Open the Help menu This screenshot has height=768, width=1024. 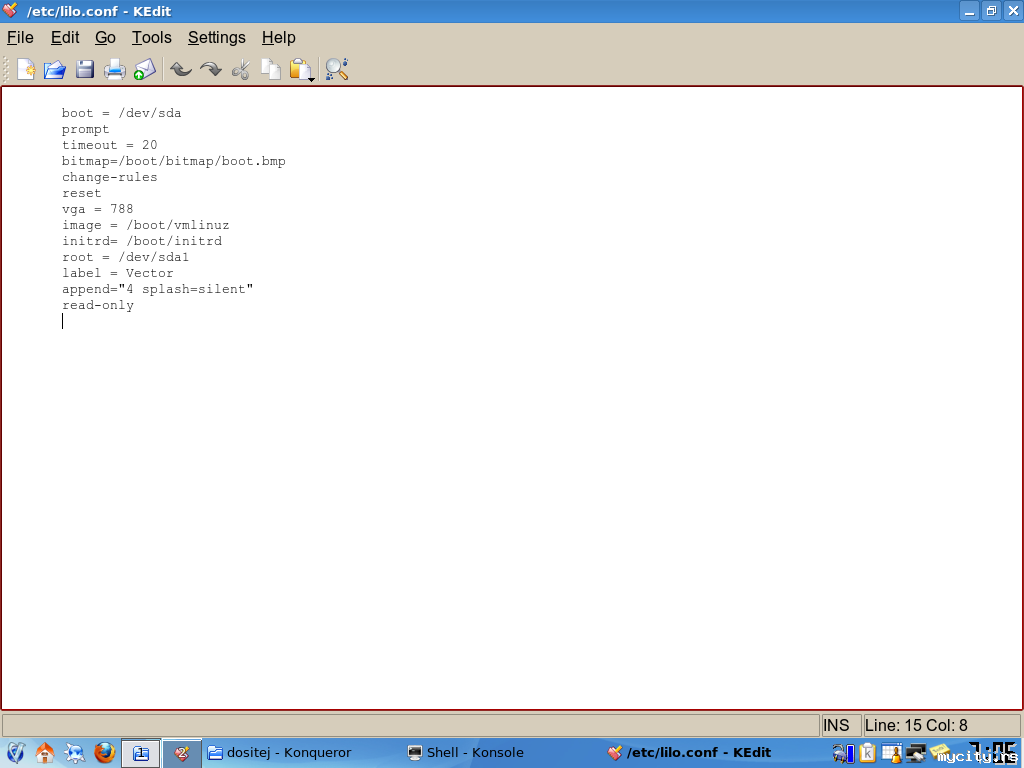point(279,38)
